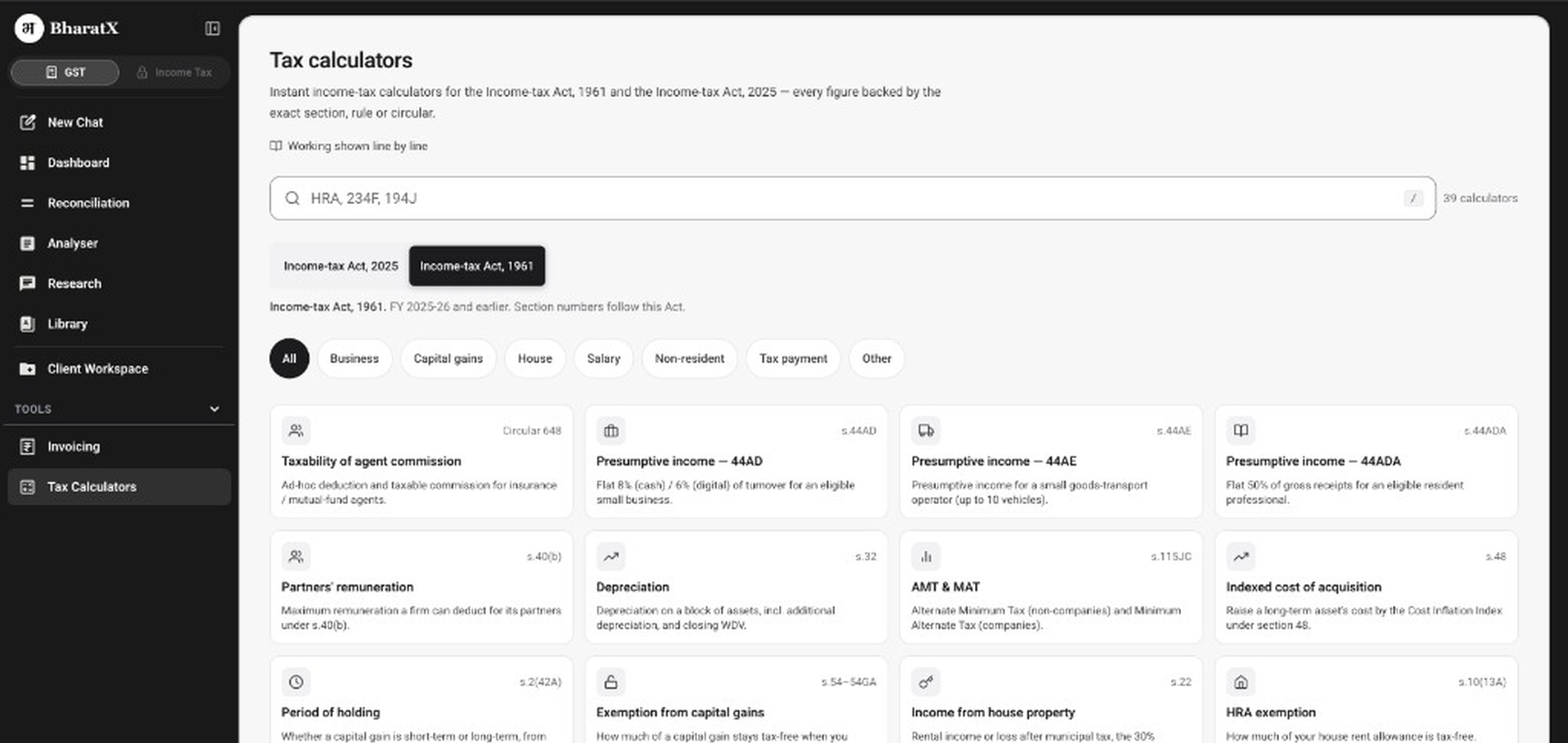This screenshot has width=1568, height=743.
Task: Click Period of holding clock icon
Action: [x=296, y=682]
